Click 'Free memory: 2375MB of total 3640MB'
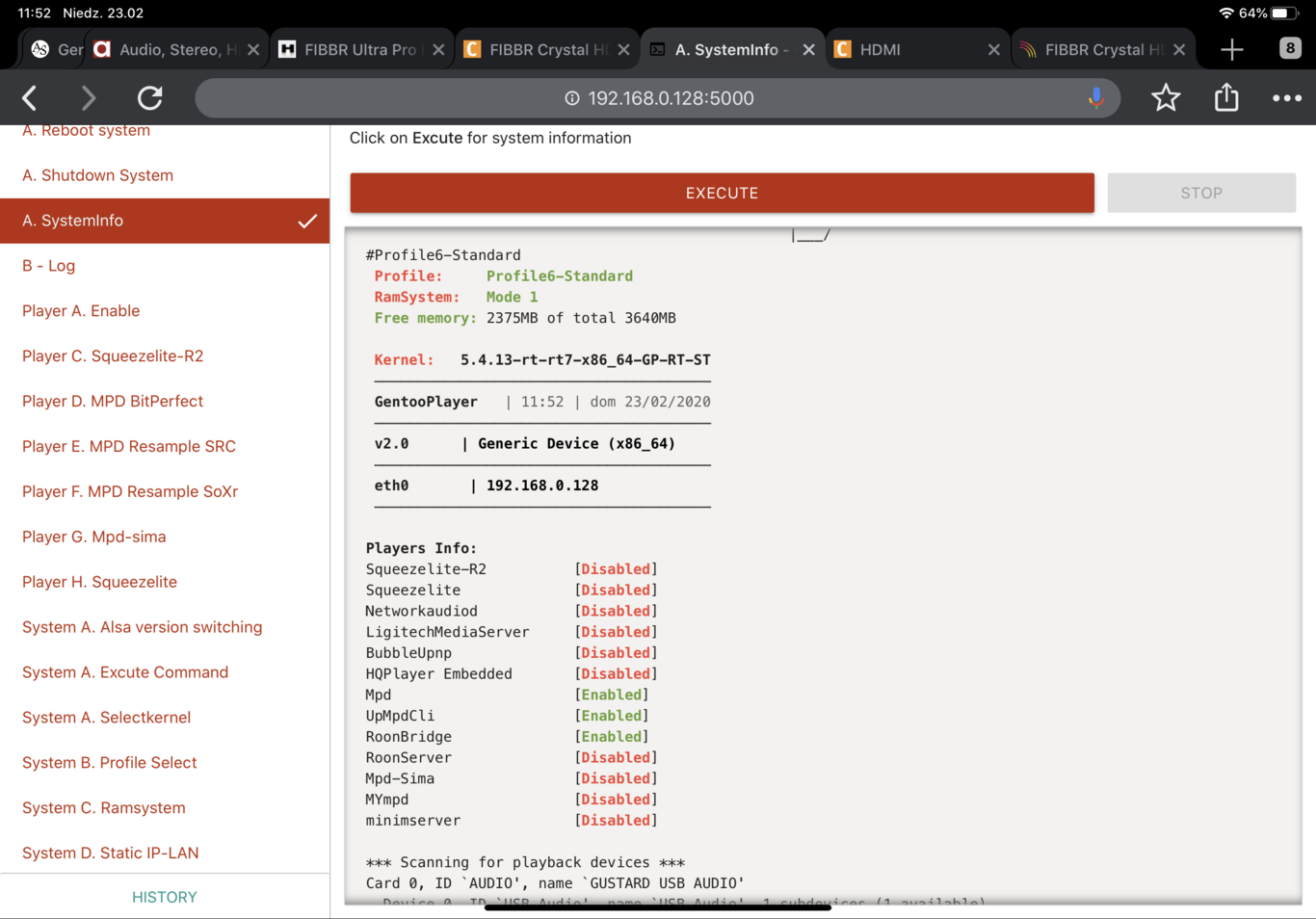The width and height of the screenshot is (1316, 919). (525, 318)
